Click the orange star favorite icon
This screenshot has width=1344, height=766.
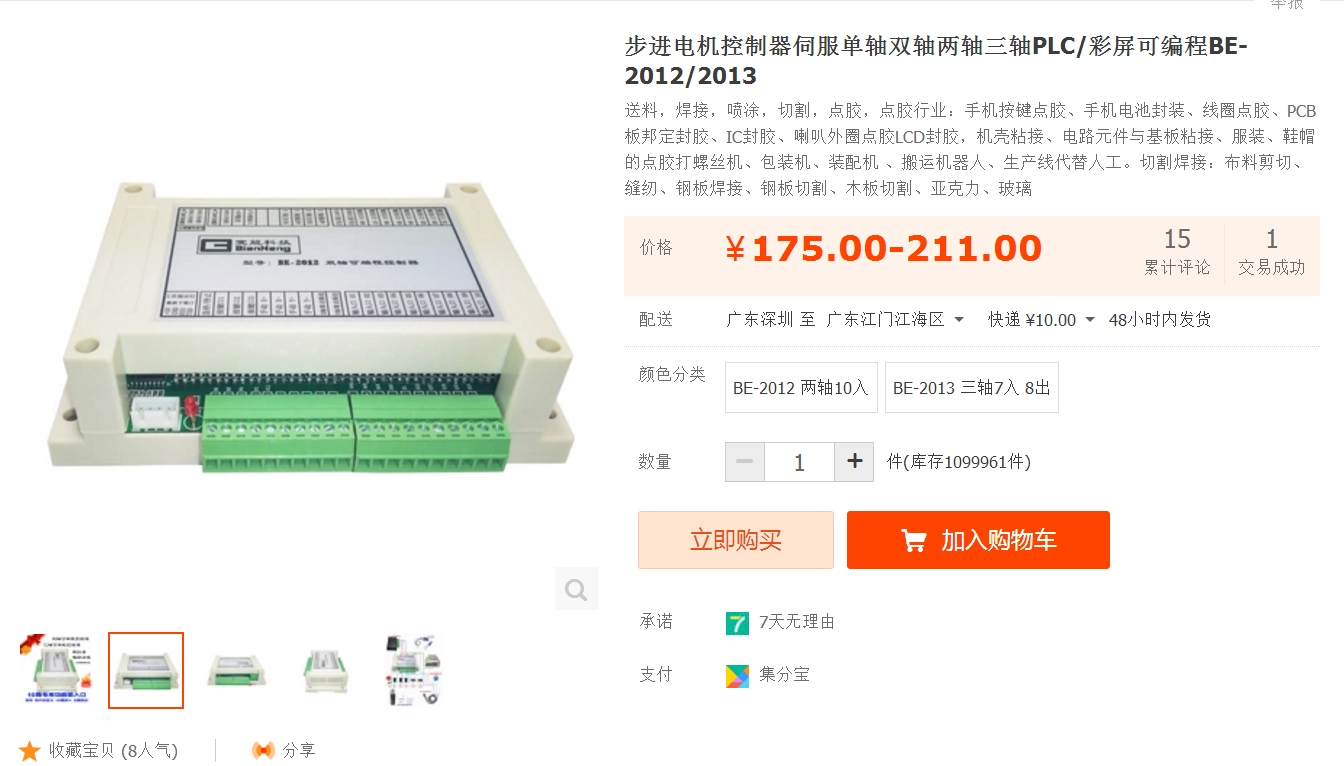[x=30, y=750]
